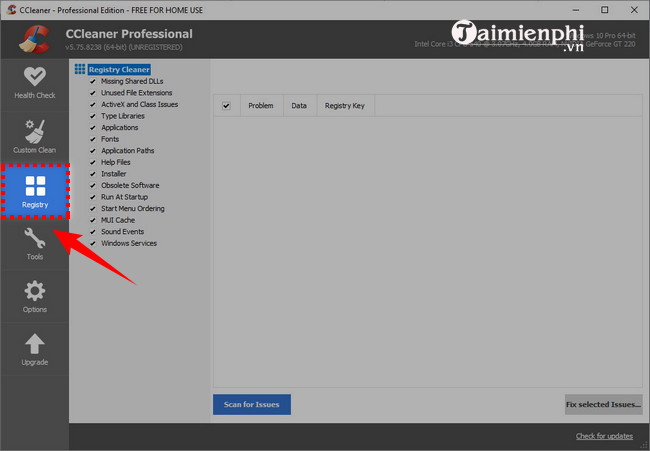This screenshot has height=451, width=650.
Task: Toggle the select-all checkbox in results header
Action: pos(226,106)
